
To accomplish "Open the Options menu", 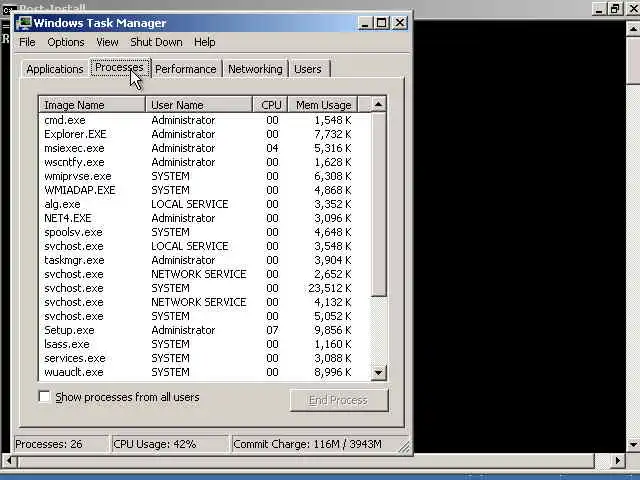I will click(66, 42).
